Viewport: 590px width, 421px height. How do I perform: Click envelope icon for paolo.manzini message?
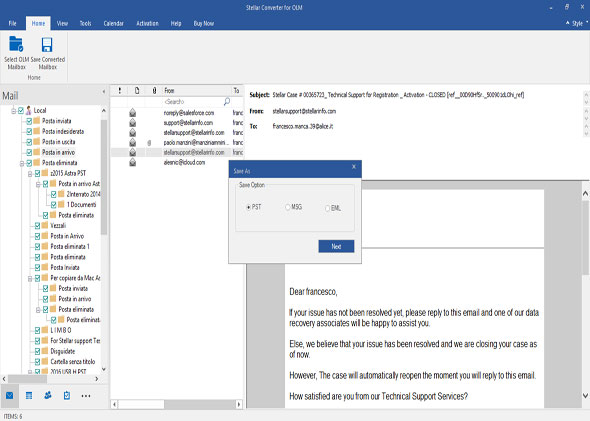(132, 143)
